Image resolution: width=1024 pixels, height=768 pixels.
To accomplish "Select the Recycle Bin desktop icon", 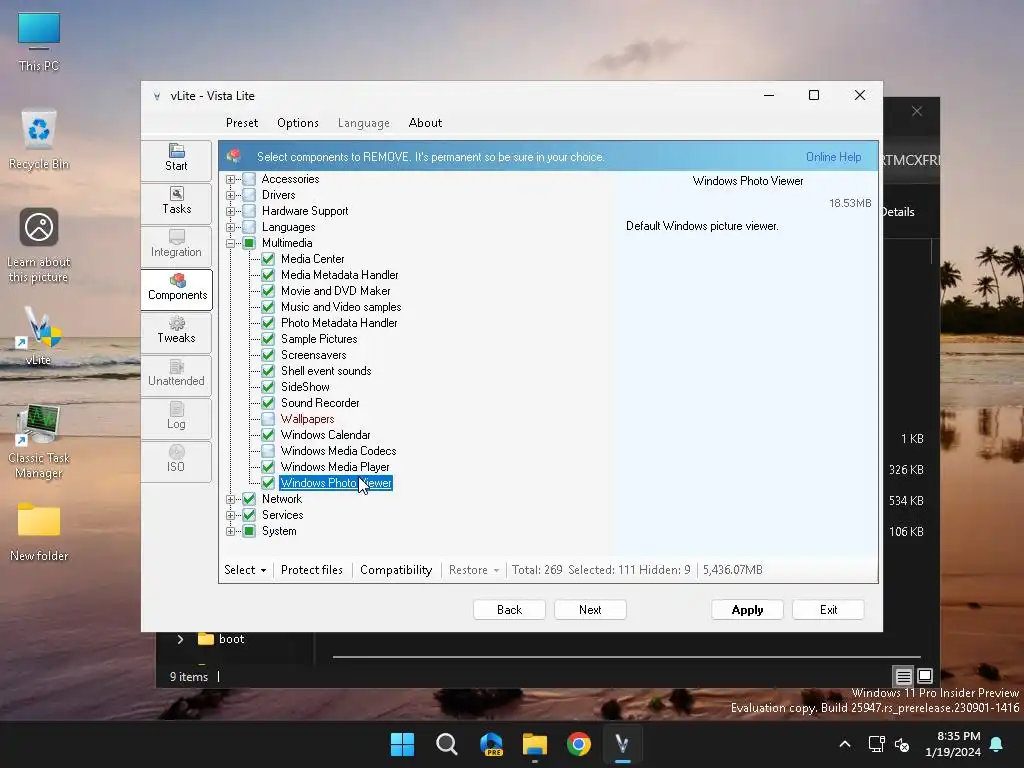I will click(x=39, y=140).
